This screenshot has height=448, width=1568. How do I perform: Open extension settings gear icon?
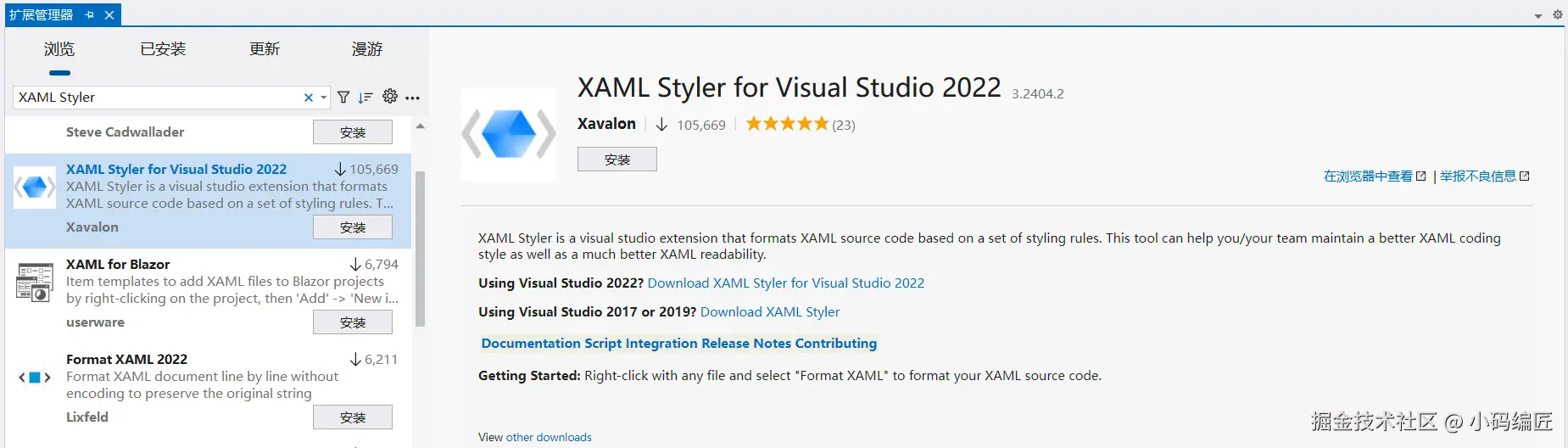390,97
